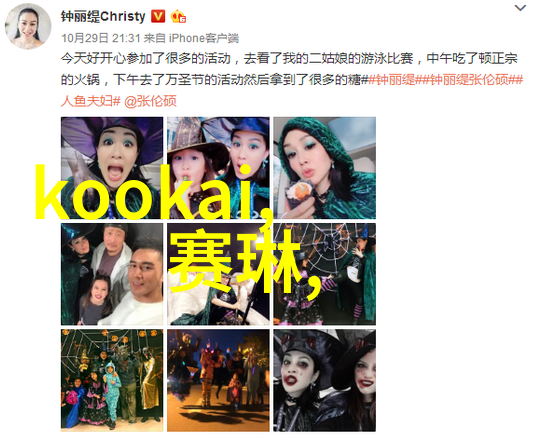Open the group photo with two men
Viewport: 536px width, 439px height.
[x=112, y=274]
